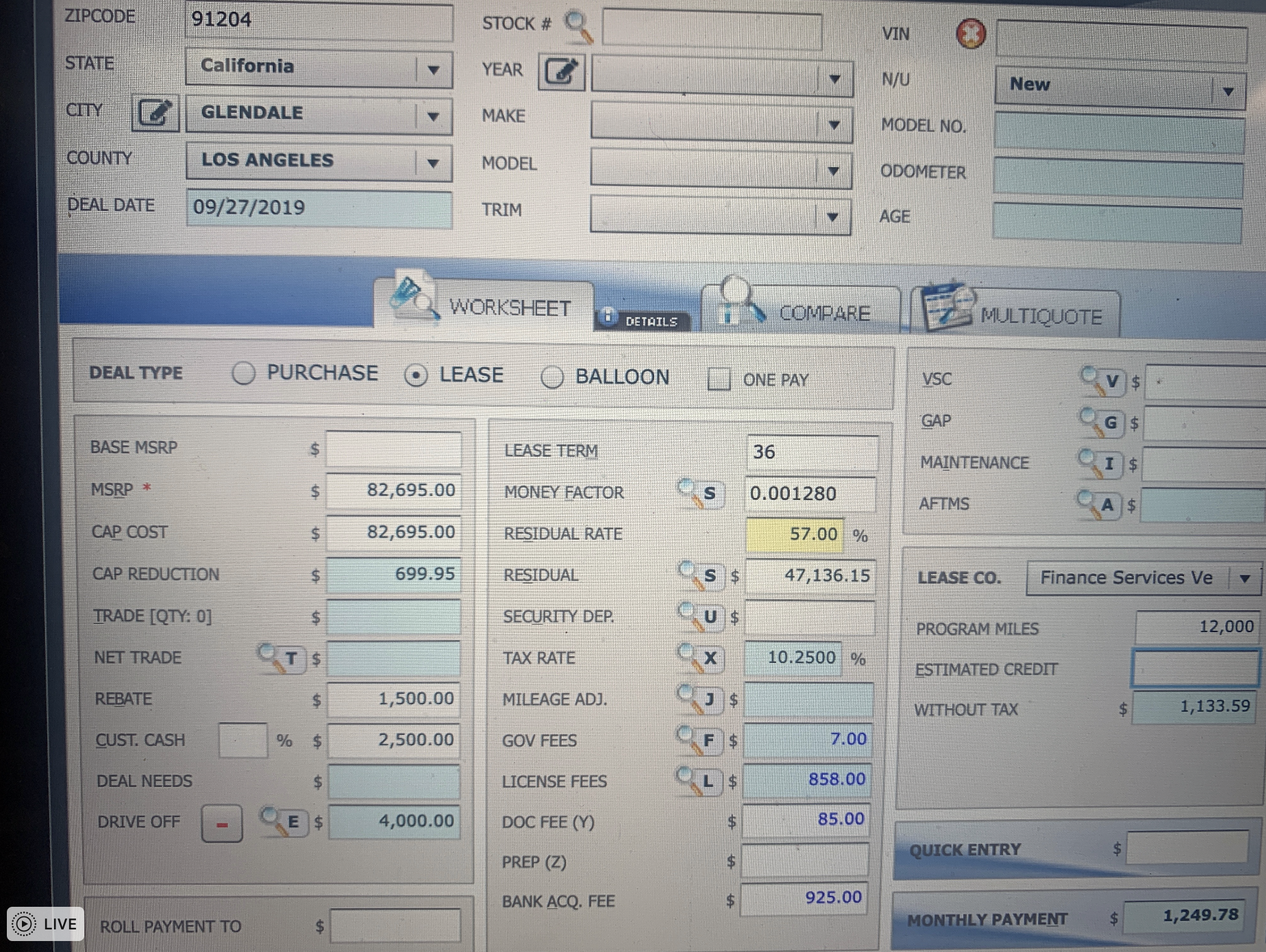Open the Residual S lookup icon
Image resolution: width=1266 pixels, height=952 pixels.
(699, 575)
